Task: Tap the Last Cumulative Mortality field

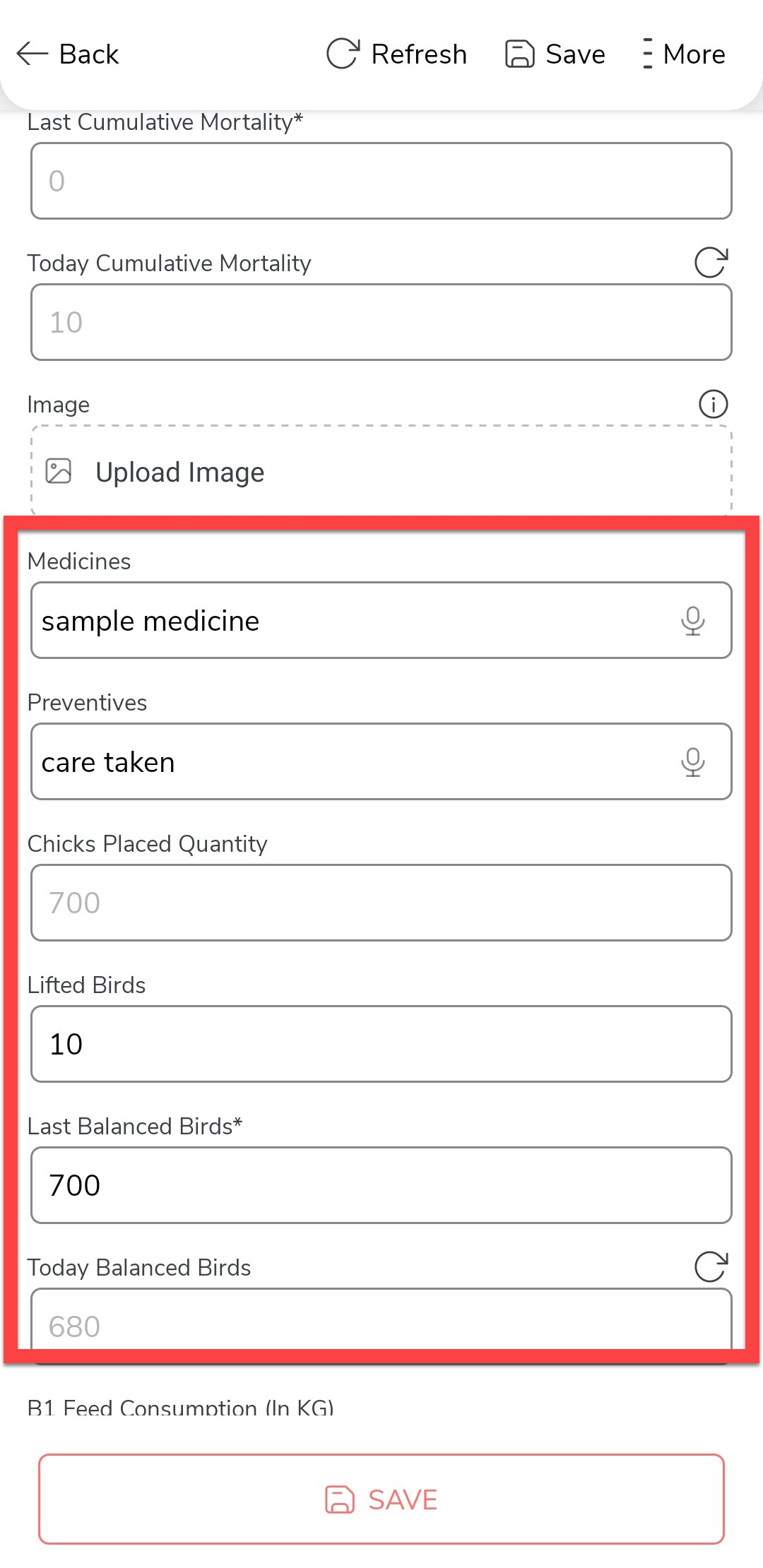Action: point(381,181)
